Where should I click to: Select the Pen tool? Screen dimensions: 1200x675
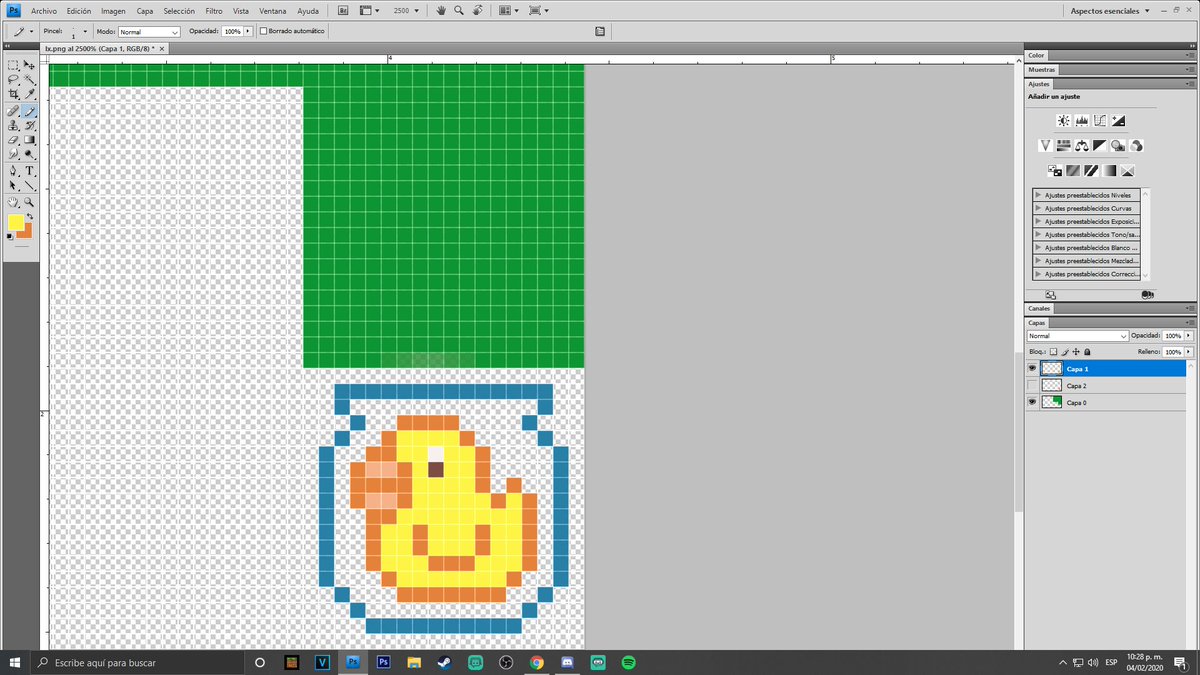13,171
